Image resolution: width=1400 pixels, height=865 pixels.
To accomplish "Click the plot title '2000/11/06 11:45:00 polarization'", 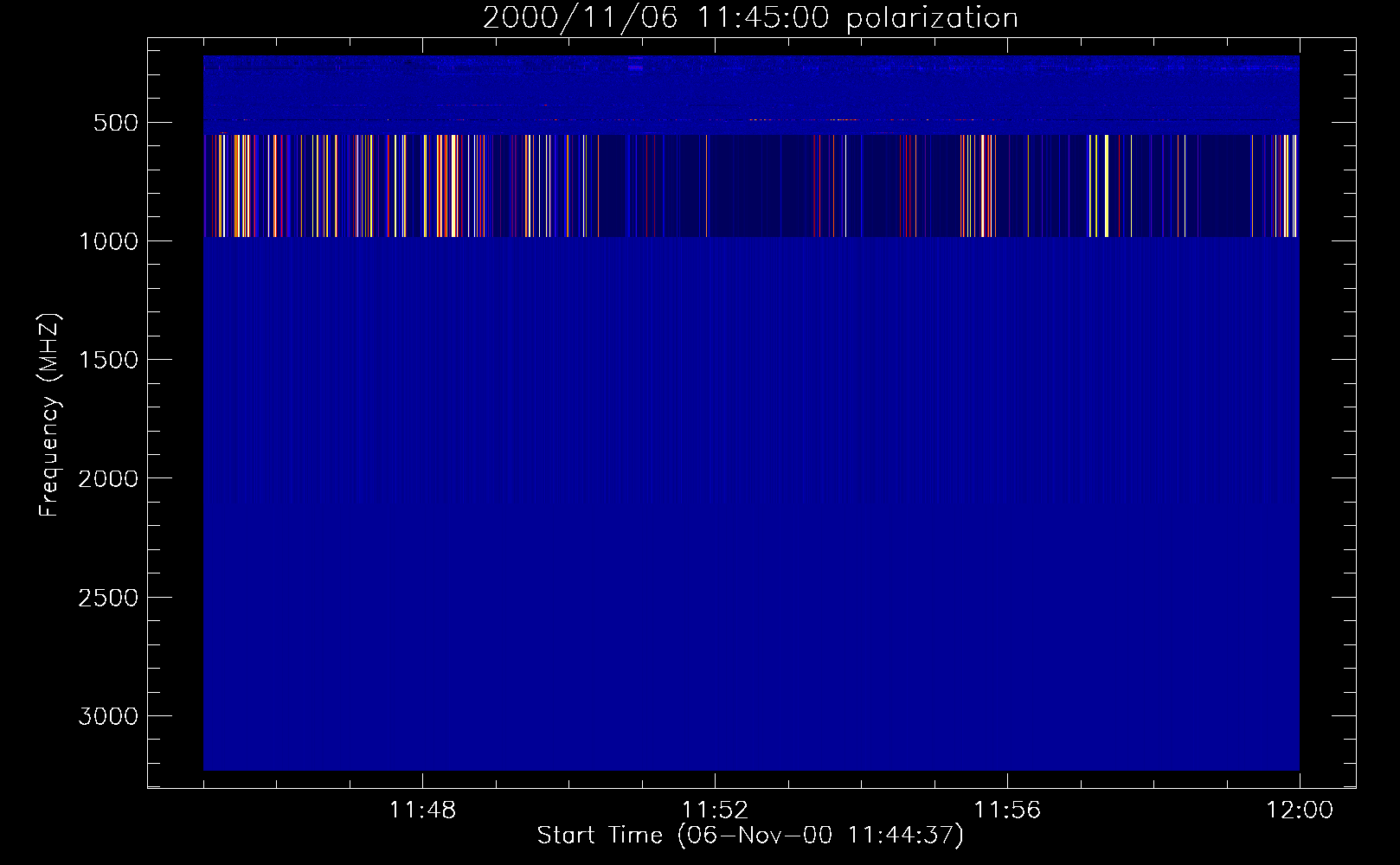I will (x=750, y=17).
